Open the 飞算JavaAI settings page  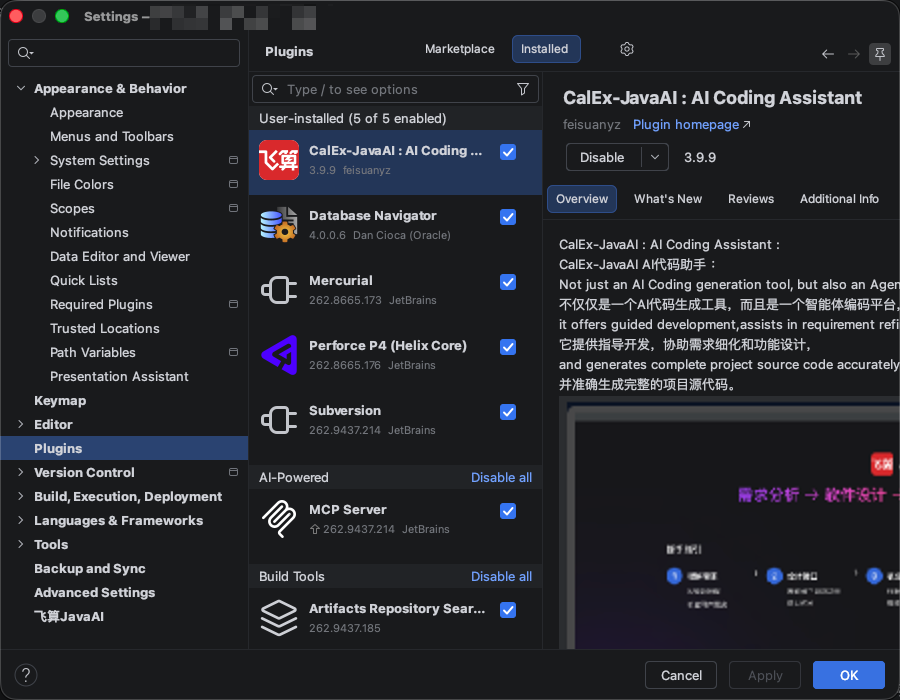pyautogui.click(x=69, y=616)
